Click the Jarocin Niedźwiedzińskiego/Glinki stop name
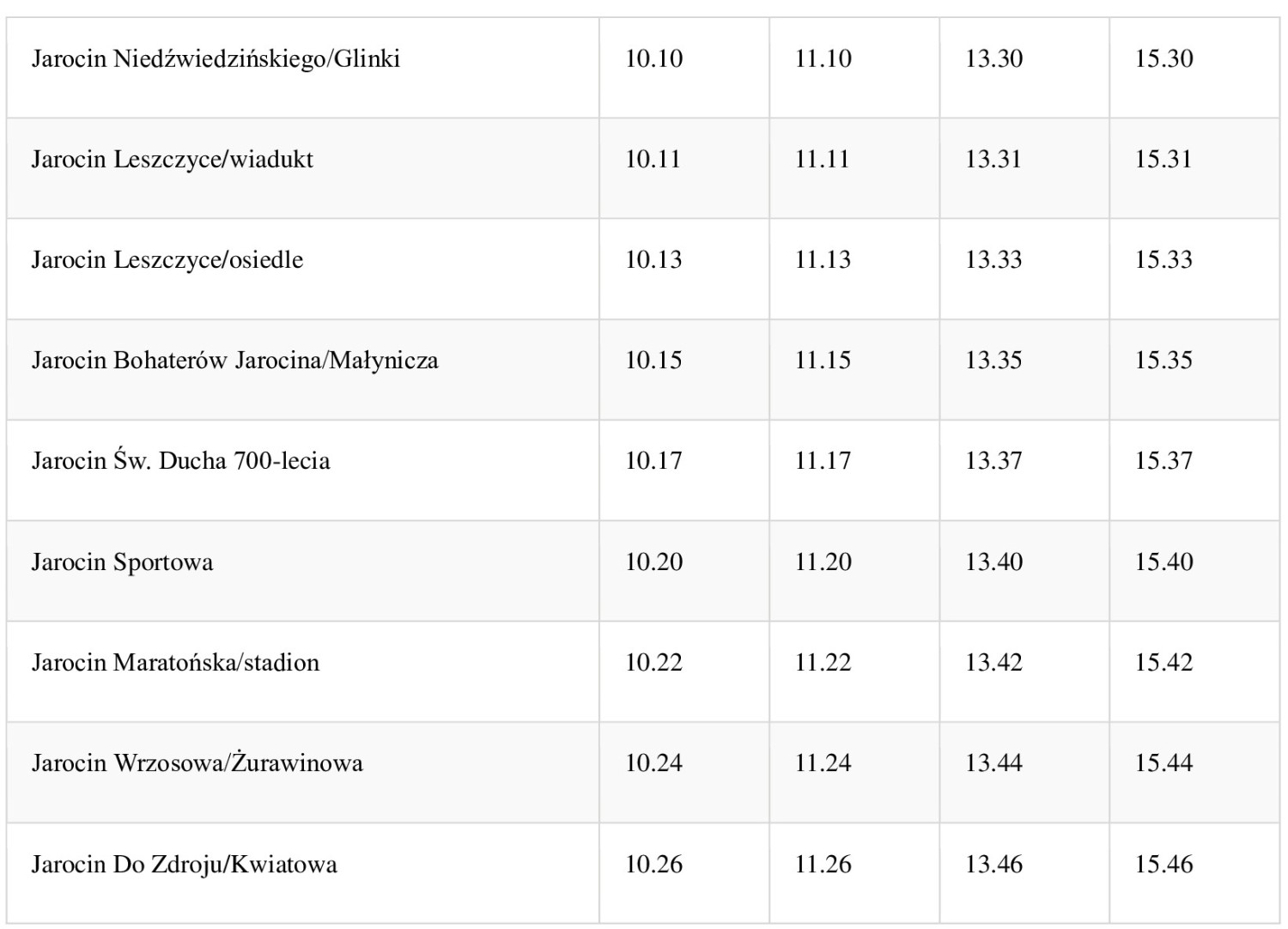This screenshot has height=929, width=1288. pos(216,58)
